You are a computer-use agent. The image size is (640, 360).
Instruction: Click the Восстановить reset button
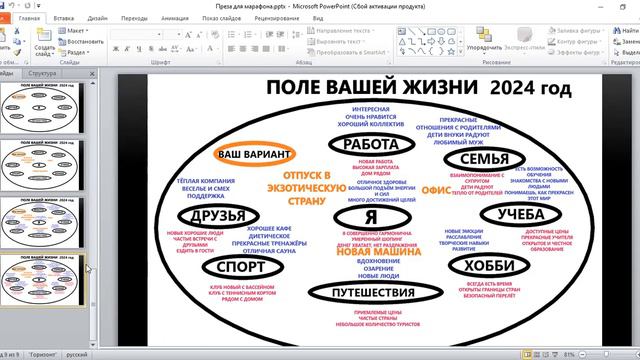click(x=81, y=42)
